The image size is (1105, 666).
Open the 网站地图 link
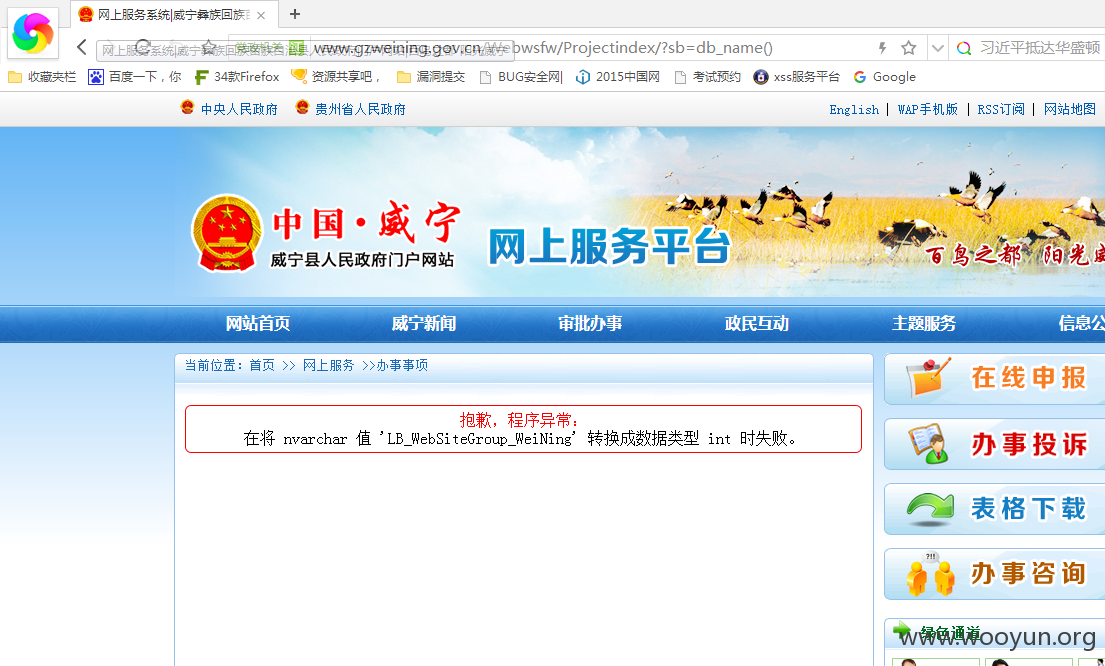[1070, 109]
